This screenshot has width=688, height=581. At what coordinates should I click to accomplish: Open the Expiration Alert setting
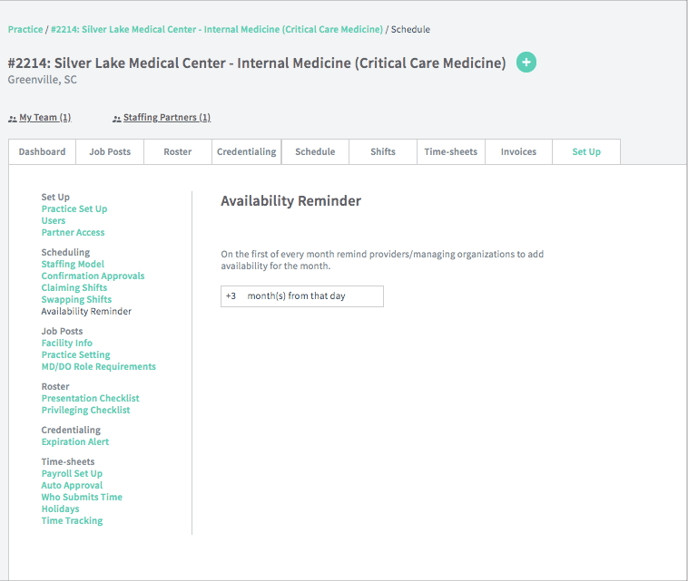click(x=75, y=442)
